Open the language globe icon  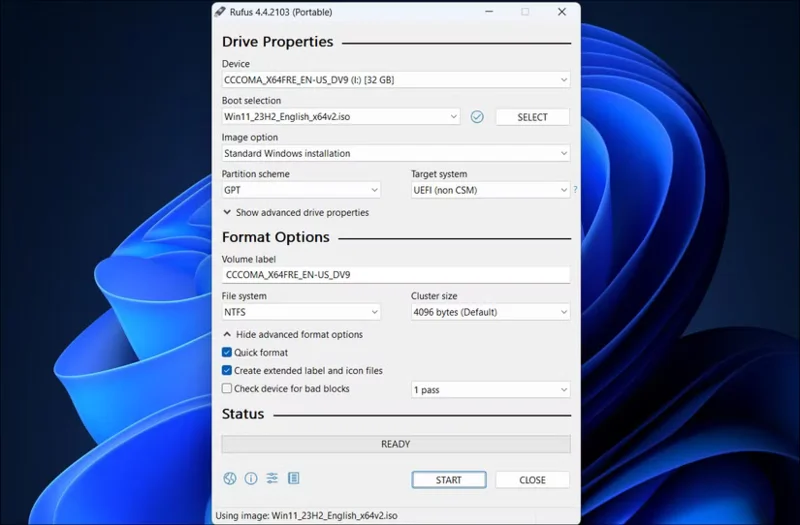coord(230,479)
